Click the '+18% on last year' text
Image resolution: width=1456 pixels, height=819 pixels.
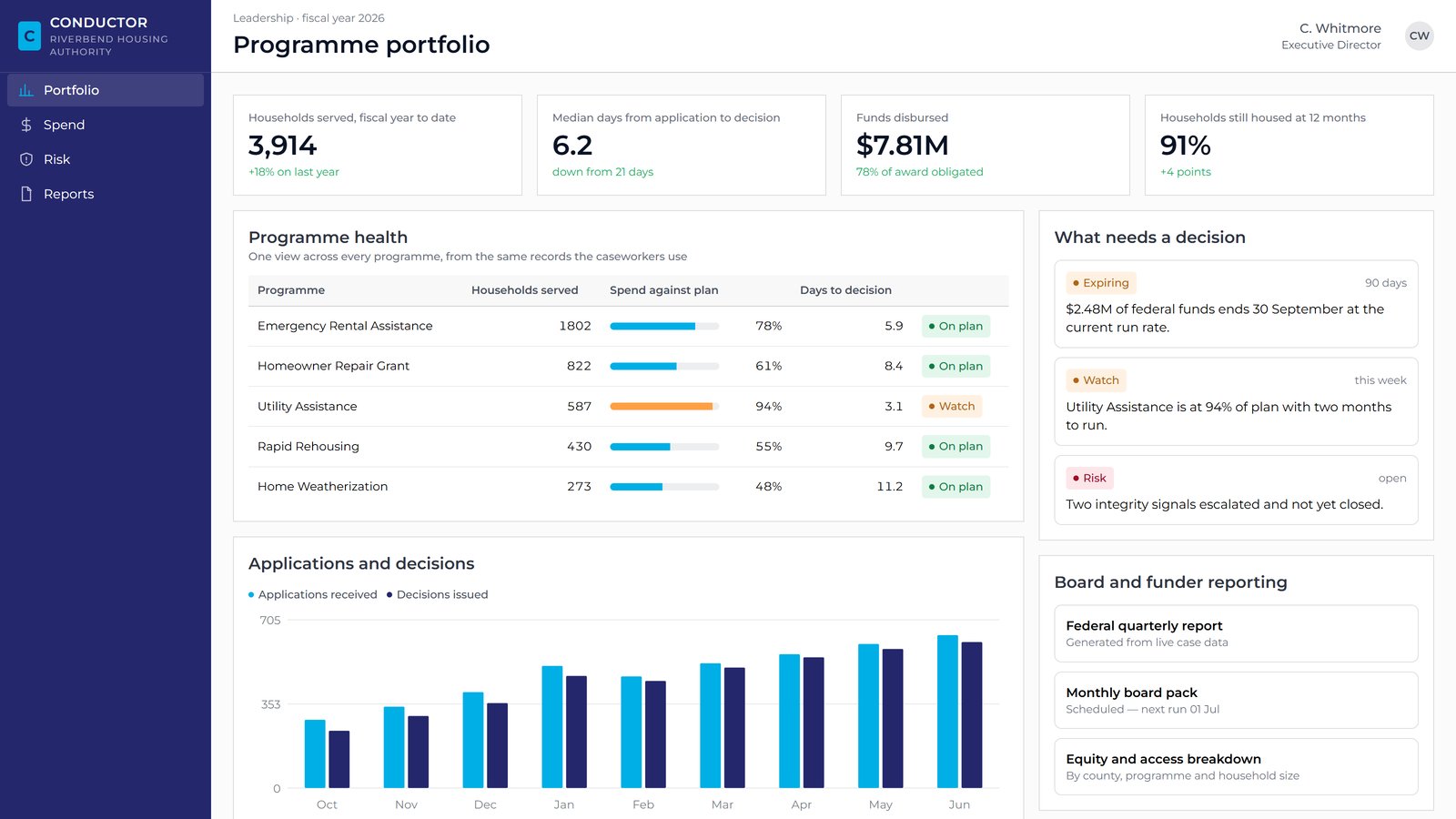click(294, 172)
